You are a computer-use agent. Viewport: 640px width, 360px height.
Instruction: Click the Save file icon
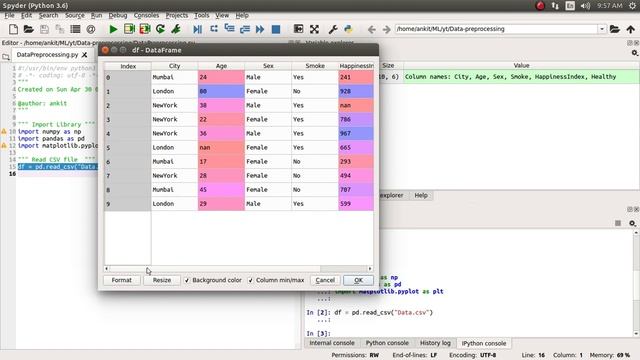(44, 29)
